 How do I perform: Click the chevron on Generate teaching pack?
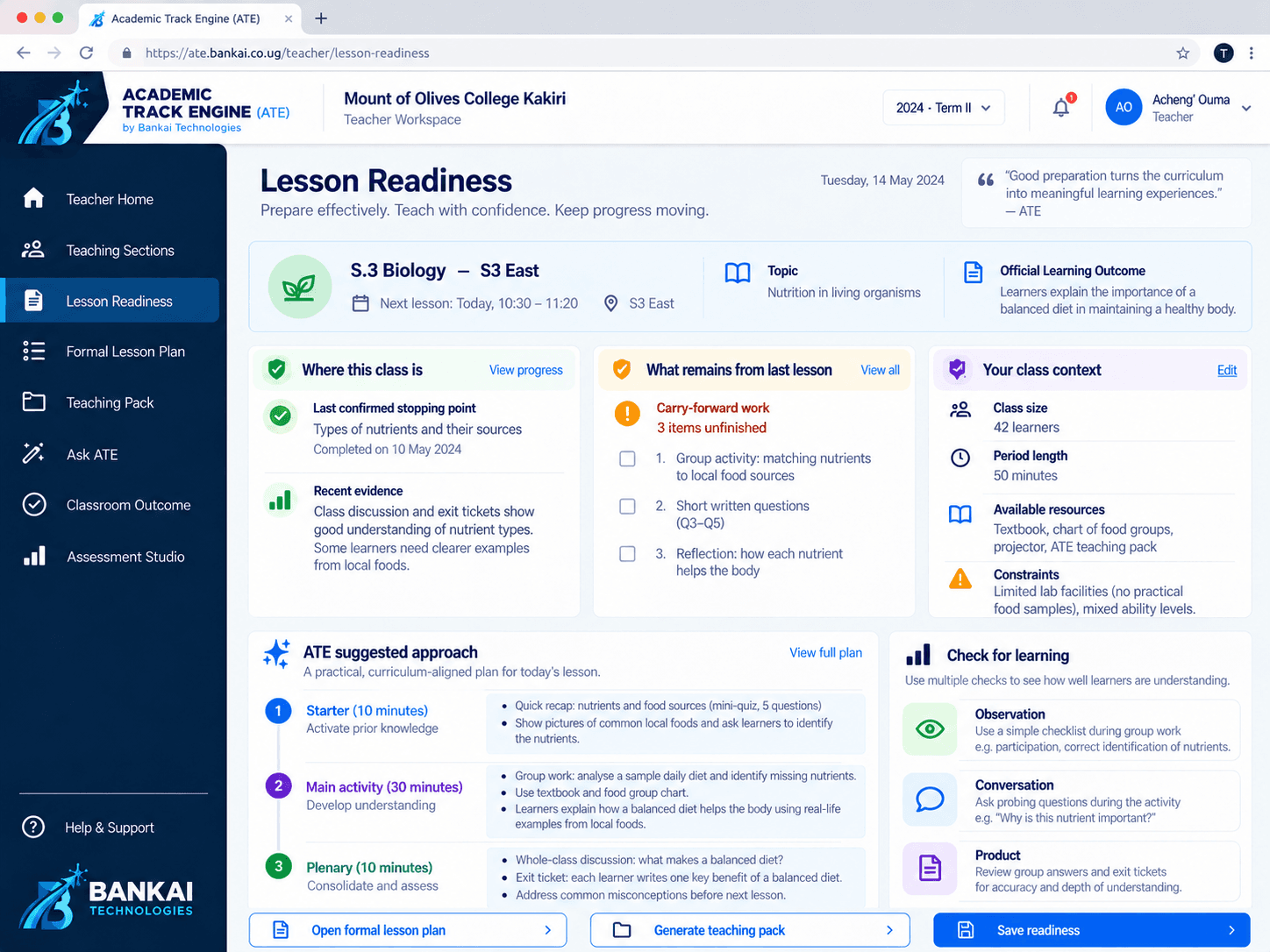coord(889,930)
